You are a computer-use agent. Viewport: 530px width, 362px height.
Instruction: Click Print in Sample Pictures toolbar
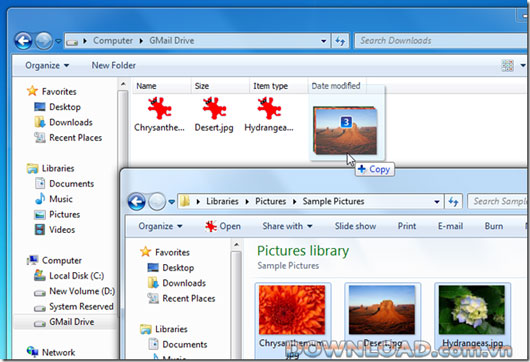point(407,226)
